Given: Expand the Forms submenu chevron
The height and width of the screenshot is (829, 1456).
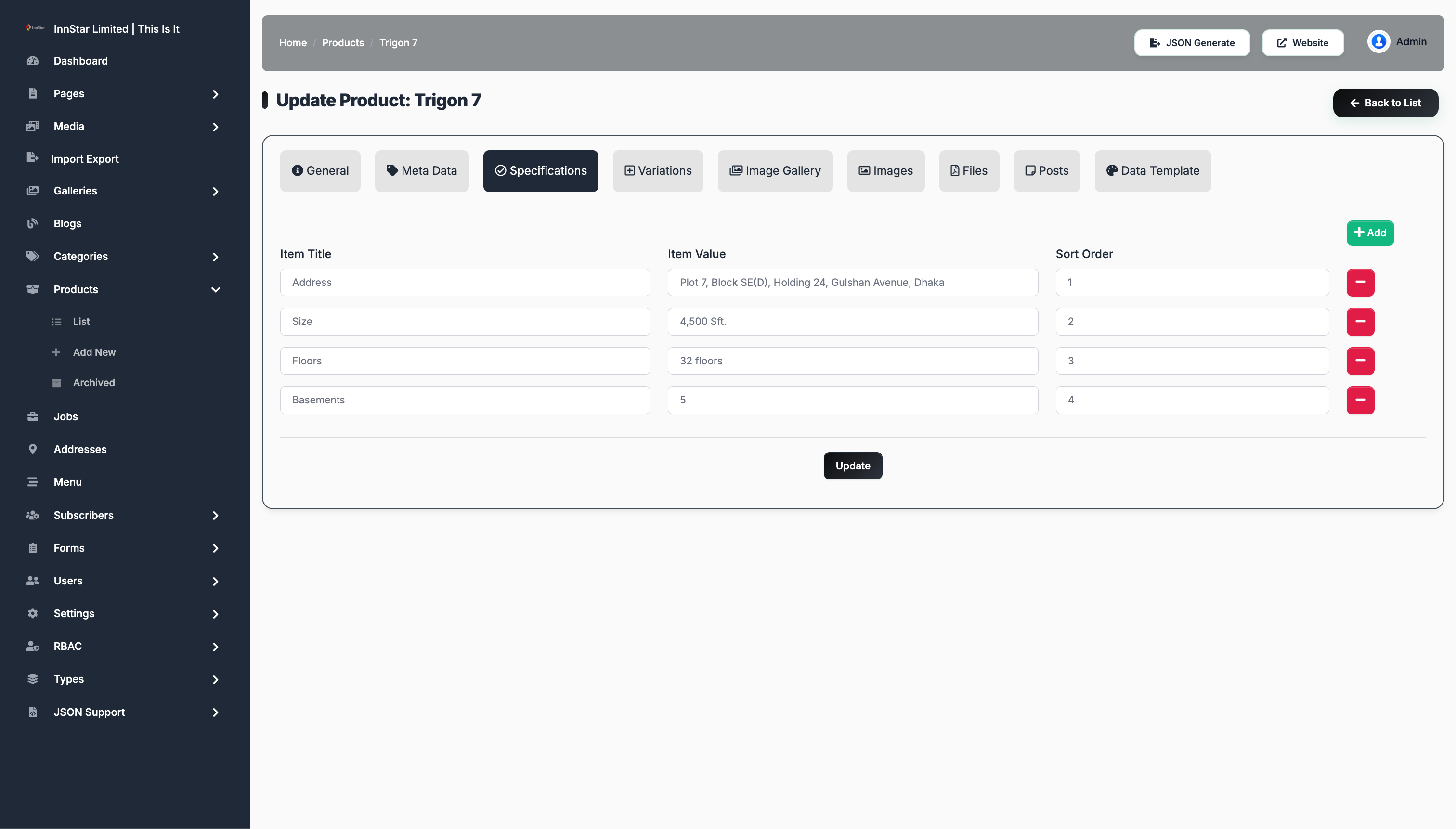Looking at the screenshot, I should pos(215,548).
